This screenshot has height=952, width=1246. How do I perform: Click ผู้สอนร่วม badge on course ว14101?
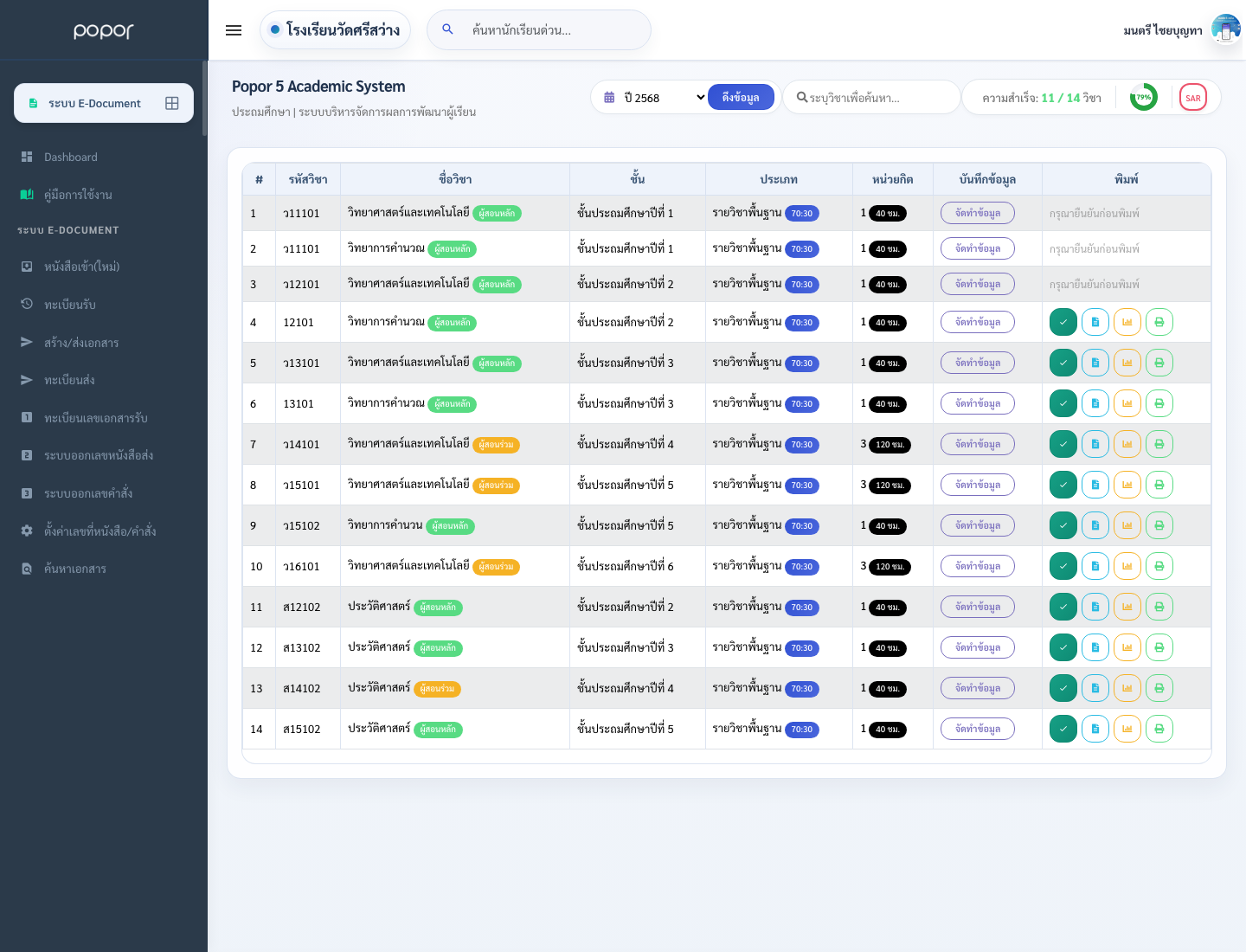click(x=497, y=445)
